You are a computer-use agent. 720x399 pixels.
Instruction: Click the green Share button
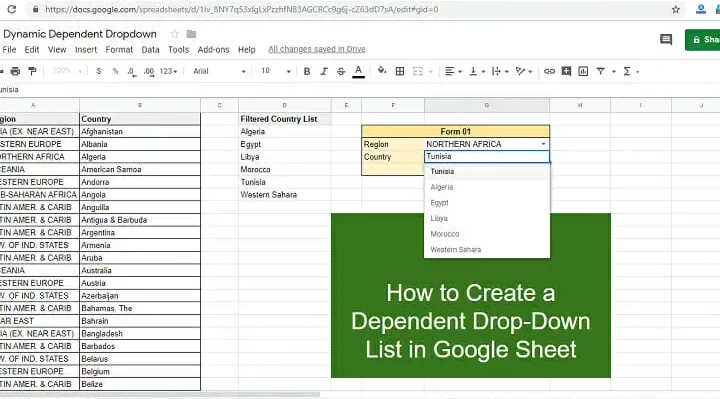click(x=703, y=40)
